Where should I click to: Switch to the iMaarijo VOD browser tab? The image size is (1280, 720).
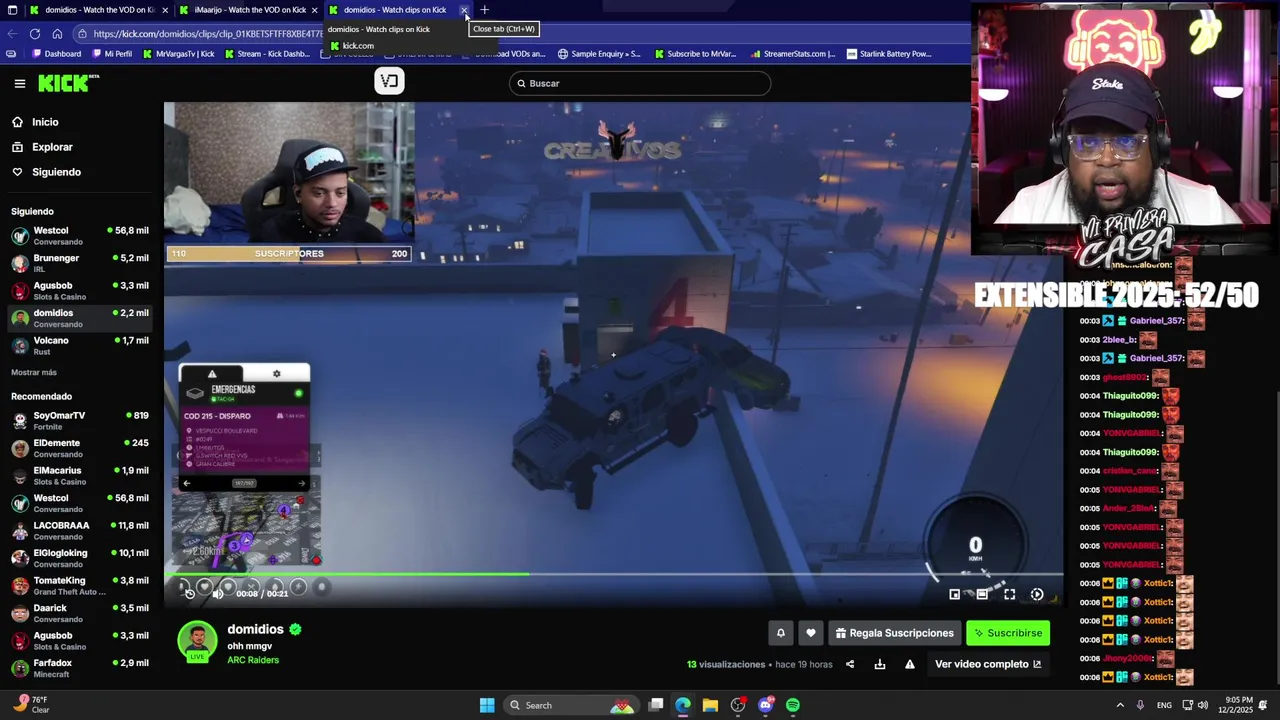point(250,10)
